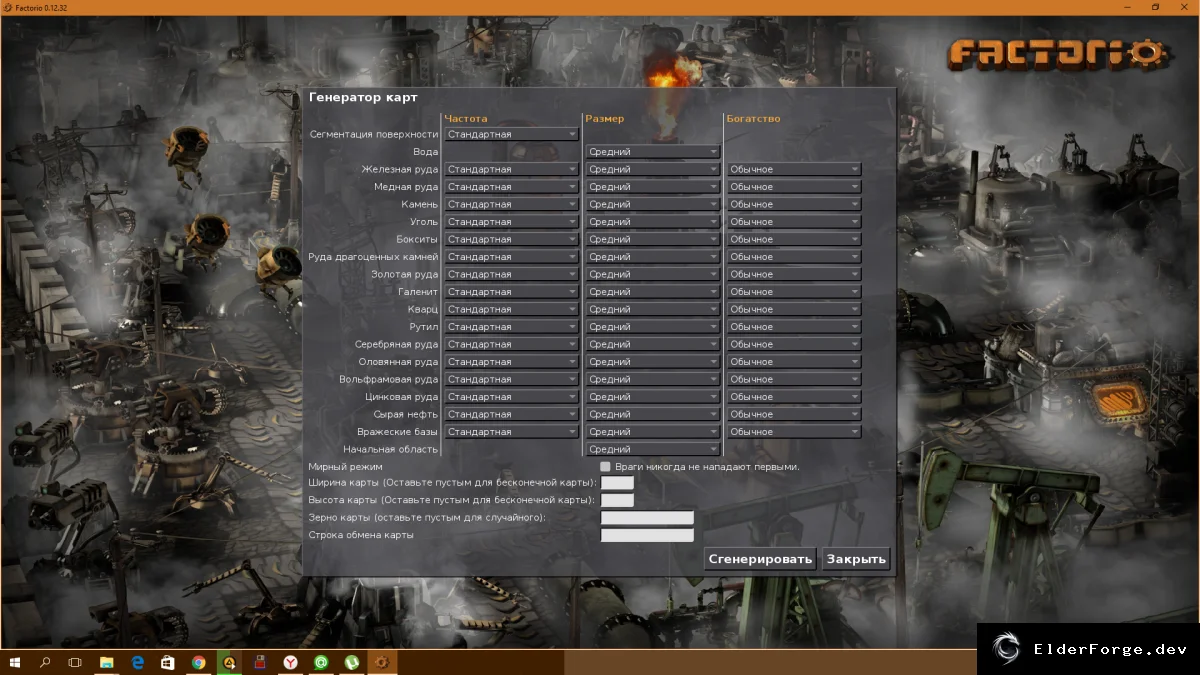
Task: Open Начальная область size dropdown
Action: 653,449
